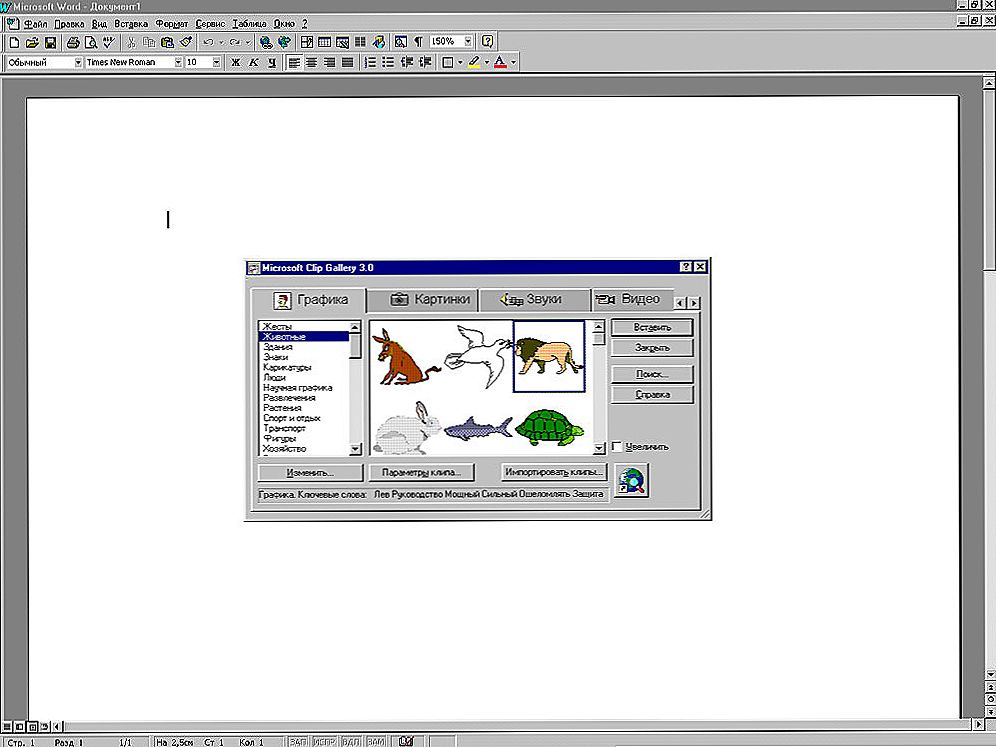Screen dimensions: 996x747
Task: Apply the red font color
Action: click(x=501, y=62)
